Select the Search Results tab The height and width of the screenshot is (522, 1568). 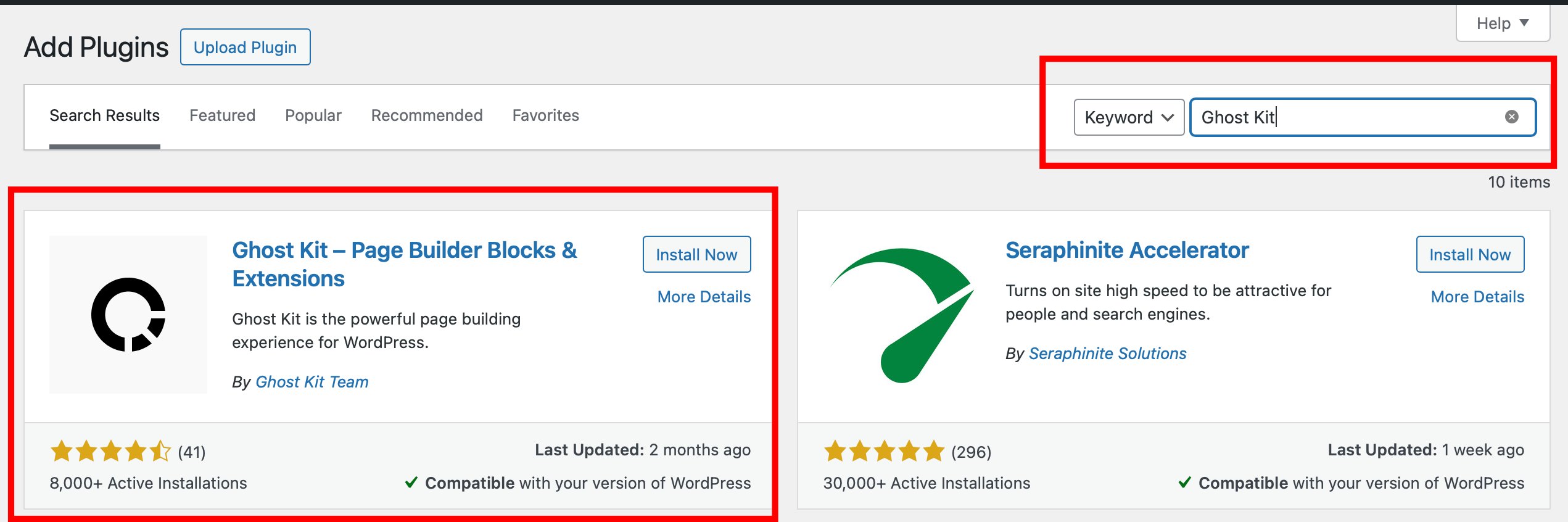click(x=104, y=115)
